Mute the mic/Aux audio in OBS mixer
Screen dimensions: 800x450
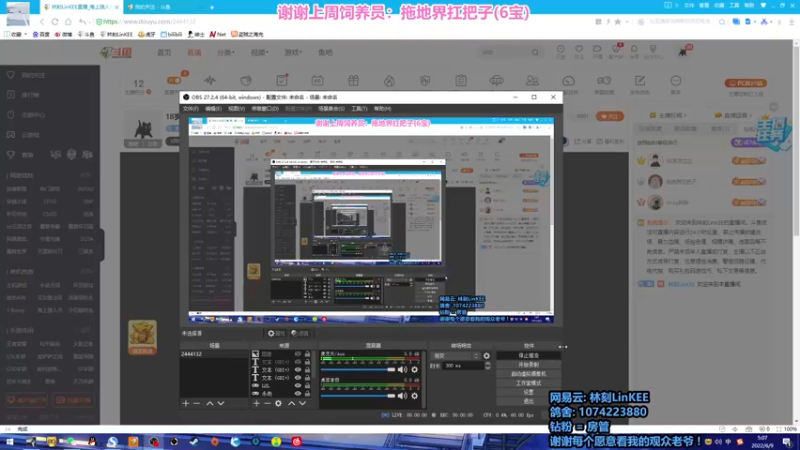(403, 369)
